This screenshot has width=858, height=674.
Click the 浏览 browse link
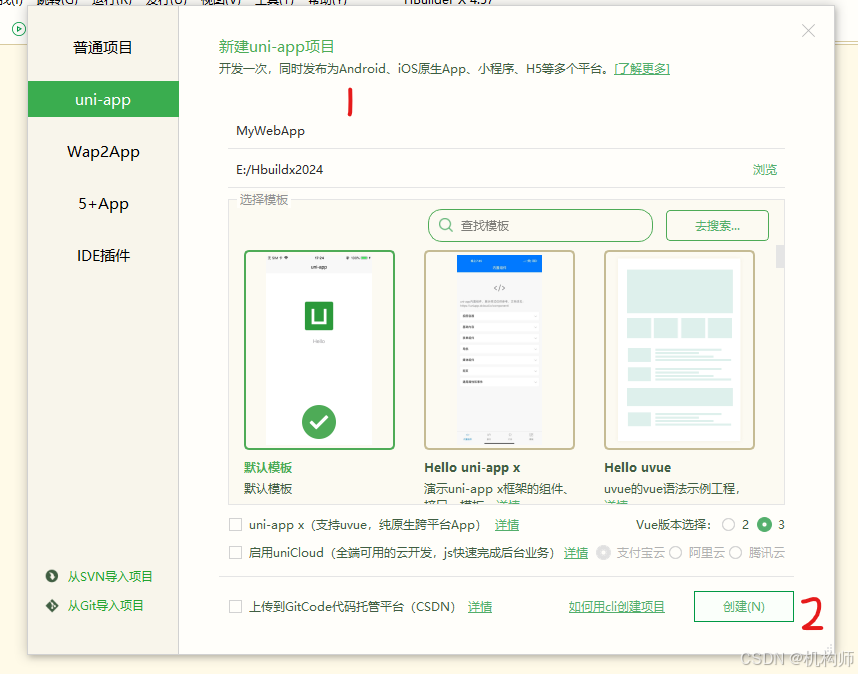764,170
